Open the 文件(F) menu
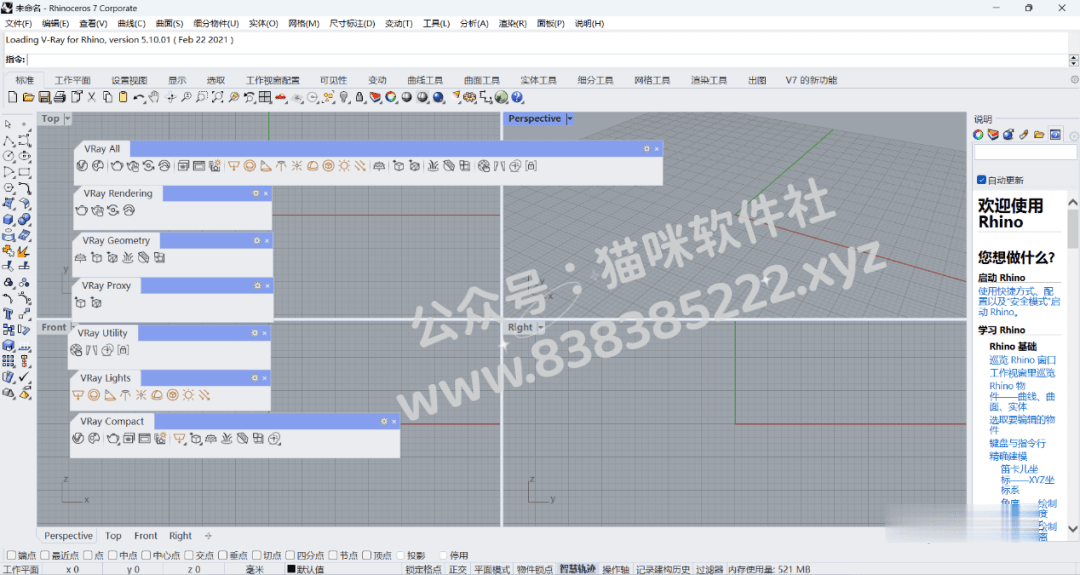 pyautogui.click(x=19, y=23)
